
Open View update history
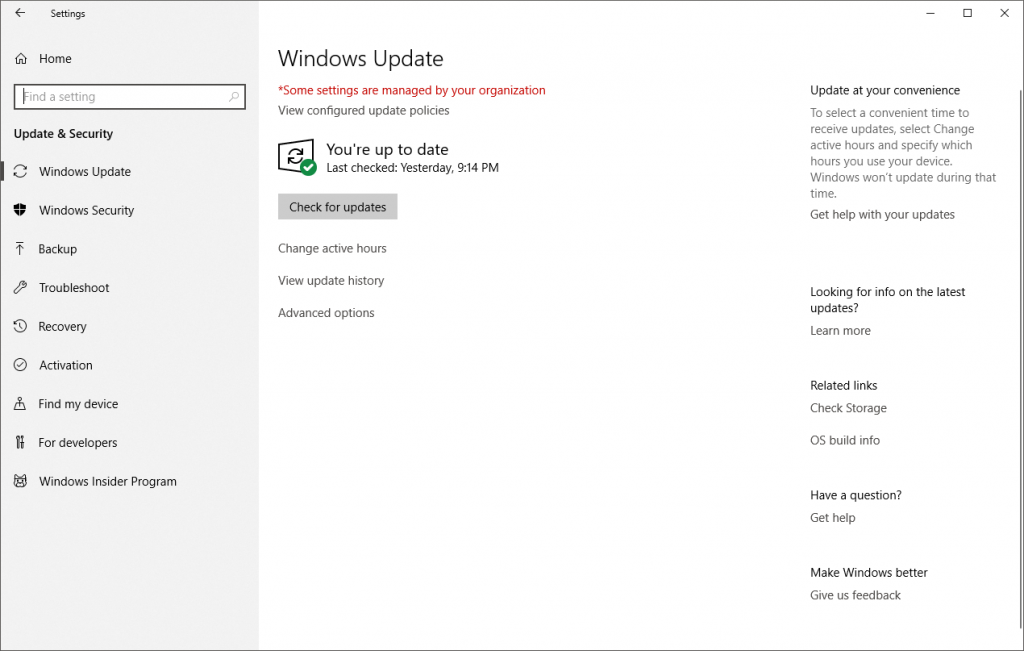[x=331, y=280]
